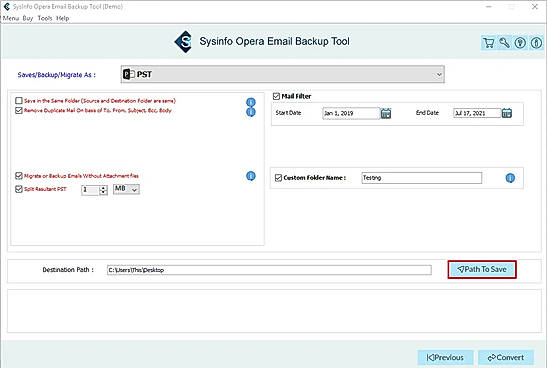Click info icon beside Custom Folder Name
This screenshot has width=547, height=368.
[510, 178]
